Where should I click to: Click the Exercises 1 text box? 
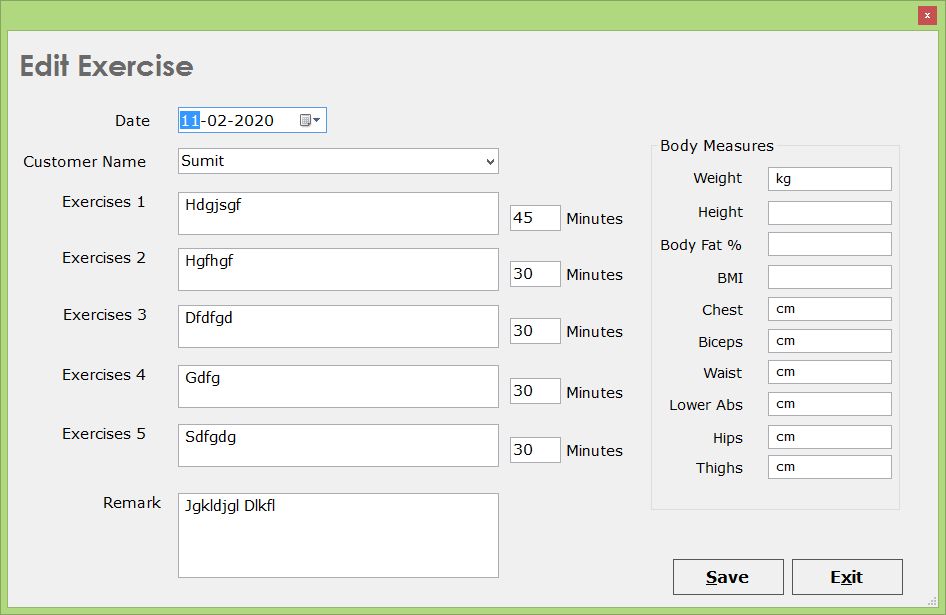coord(338,213)
